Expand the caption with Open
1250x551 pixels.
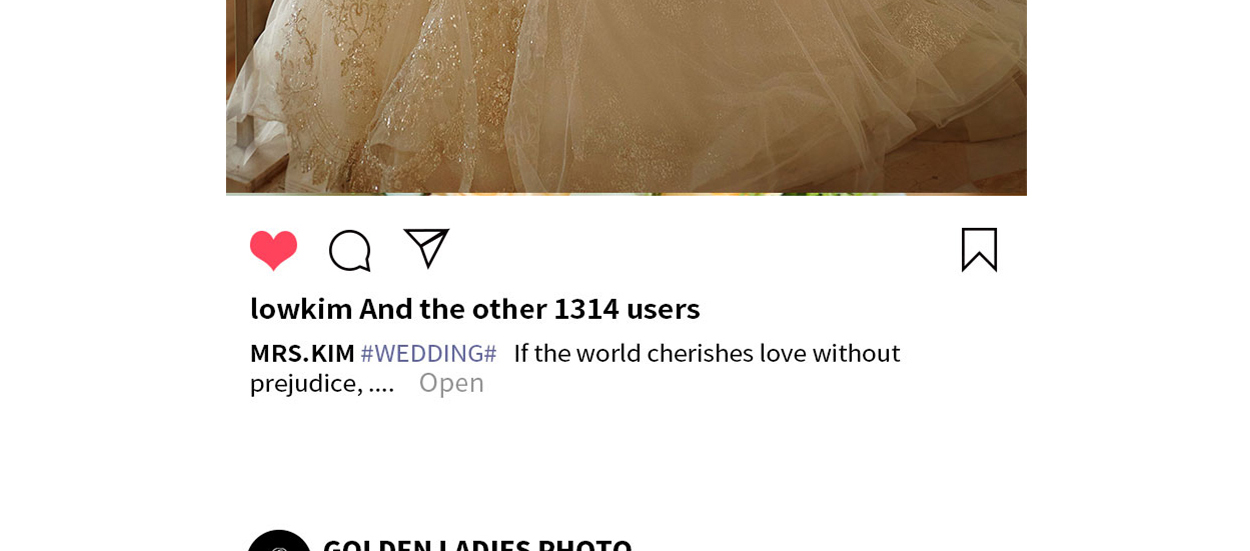click(451, 382)
